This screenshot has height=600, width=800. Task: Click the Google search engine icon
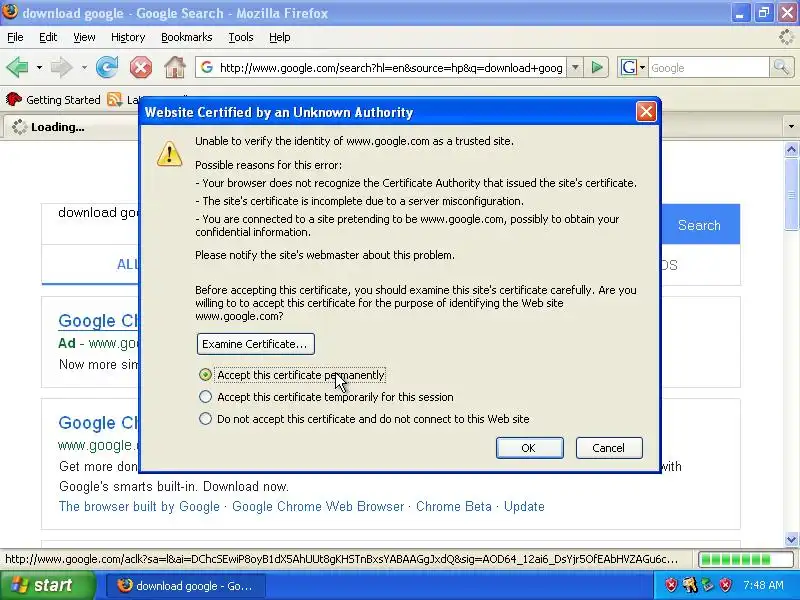tap(629, 67)
